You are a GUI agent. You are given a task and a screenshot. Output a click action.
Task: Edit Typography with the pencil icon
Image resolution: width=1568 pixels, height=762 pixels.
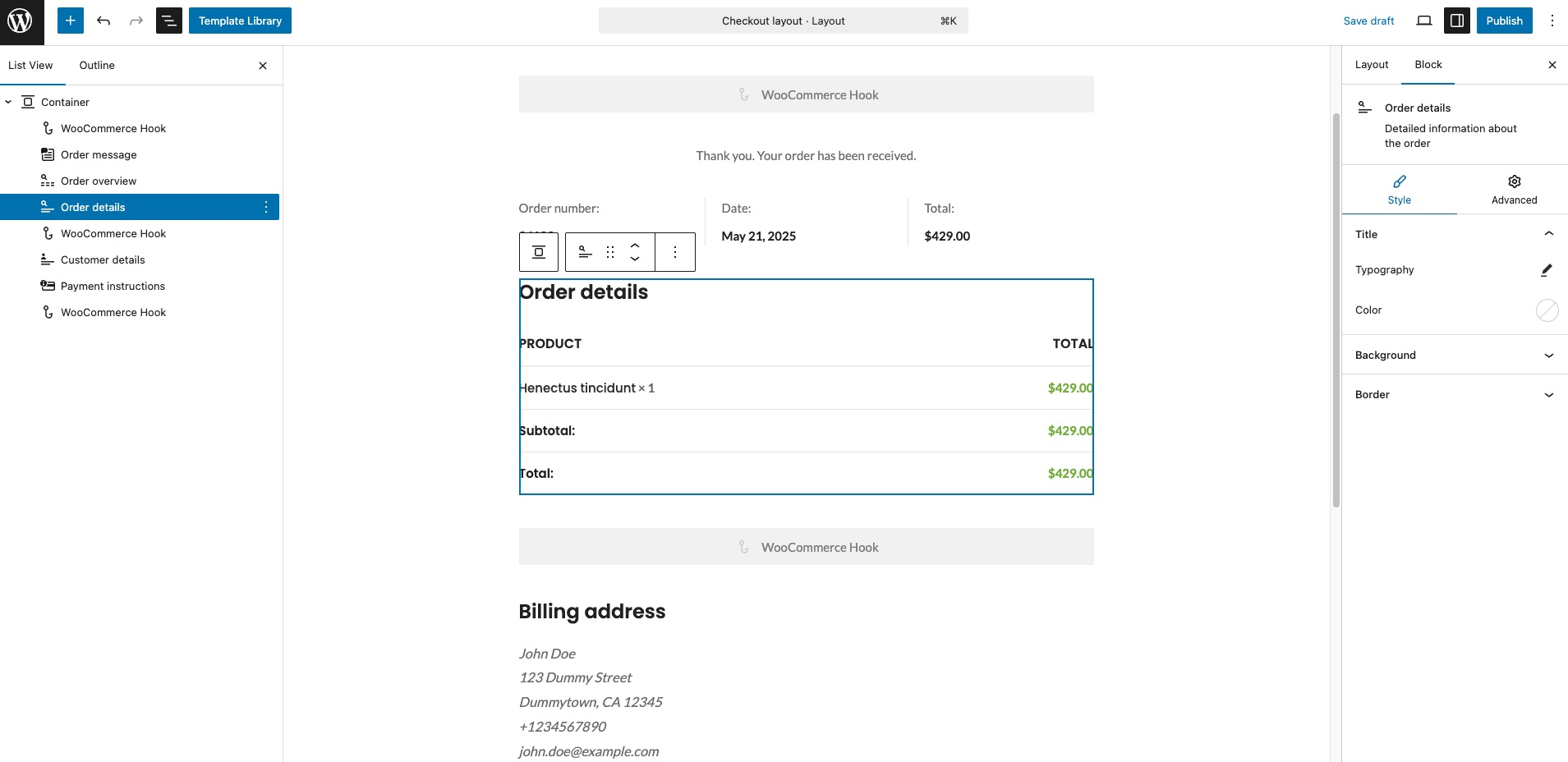point(1546,270)
